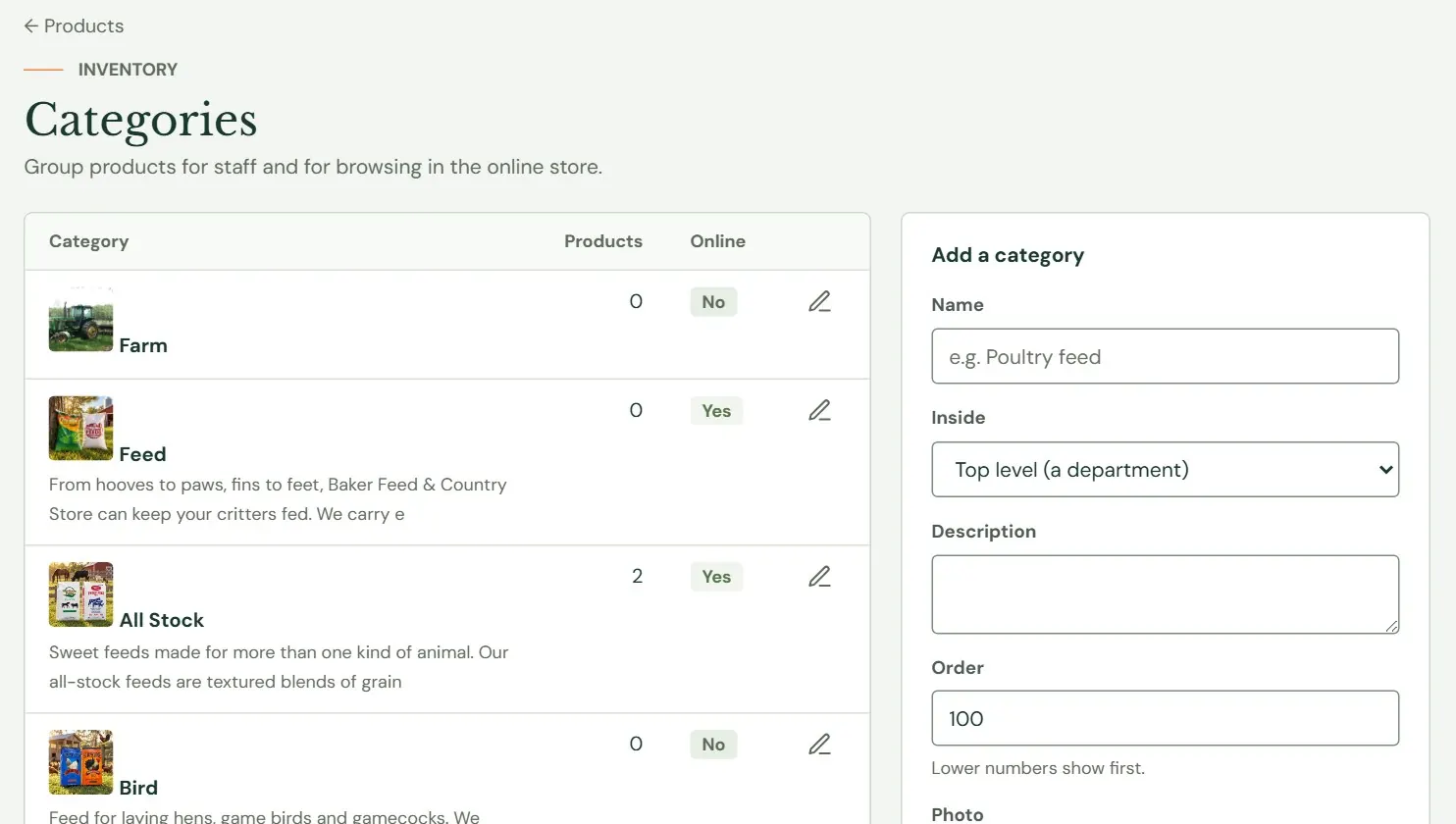Click the product count 0 in Farm row

click(x=636, y=302)
